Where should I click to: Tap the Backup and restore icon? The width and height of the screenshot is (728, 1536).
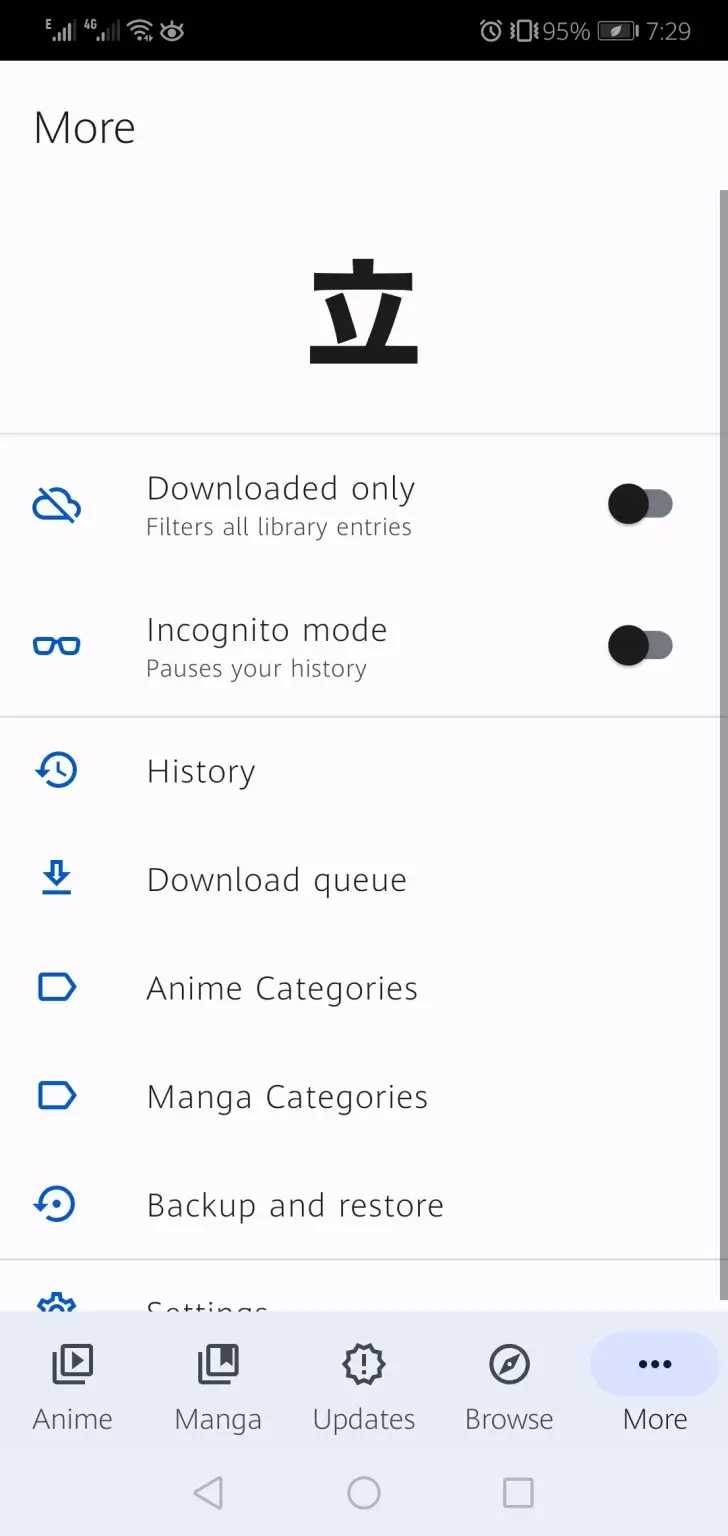pyautogui.click(x=56, y=1204)
